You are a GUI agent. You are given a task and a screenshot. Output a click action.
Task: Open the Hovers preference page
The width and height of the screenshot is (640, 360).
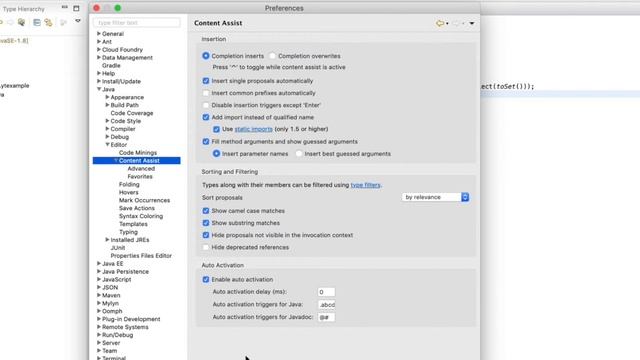129,192
